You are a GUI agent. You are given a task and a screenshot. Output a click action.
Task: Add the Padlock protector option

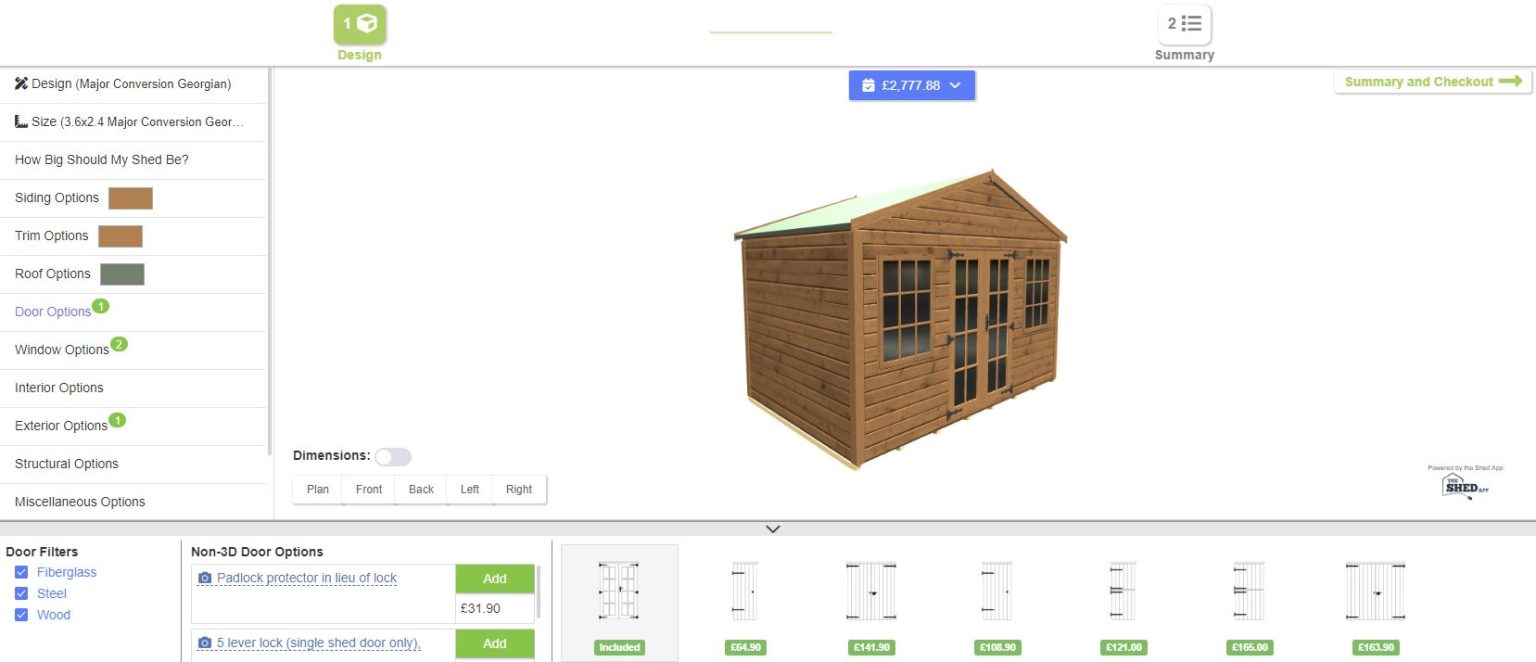(495, 578)
